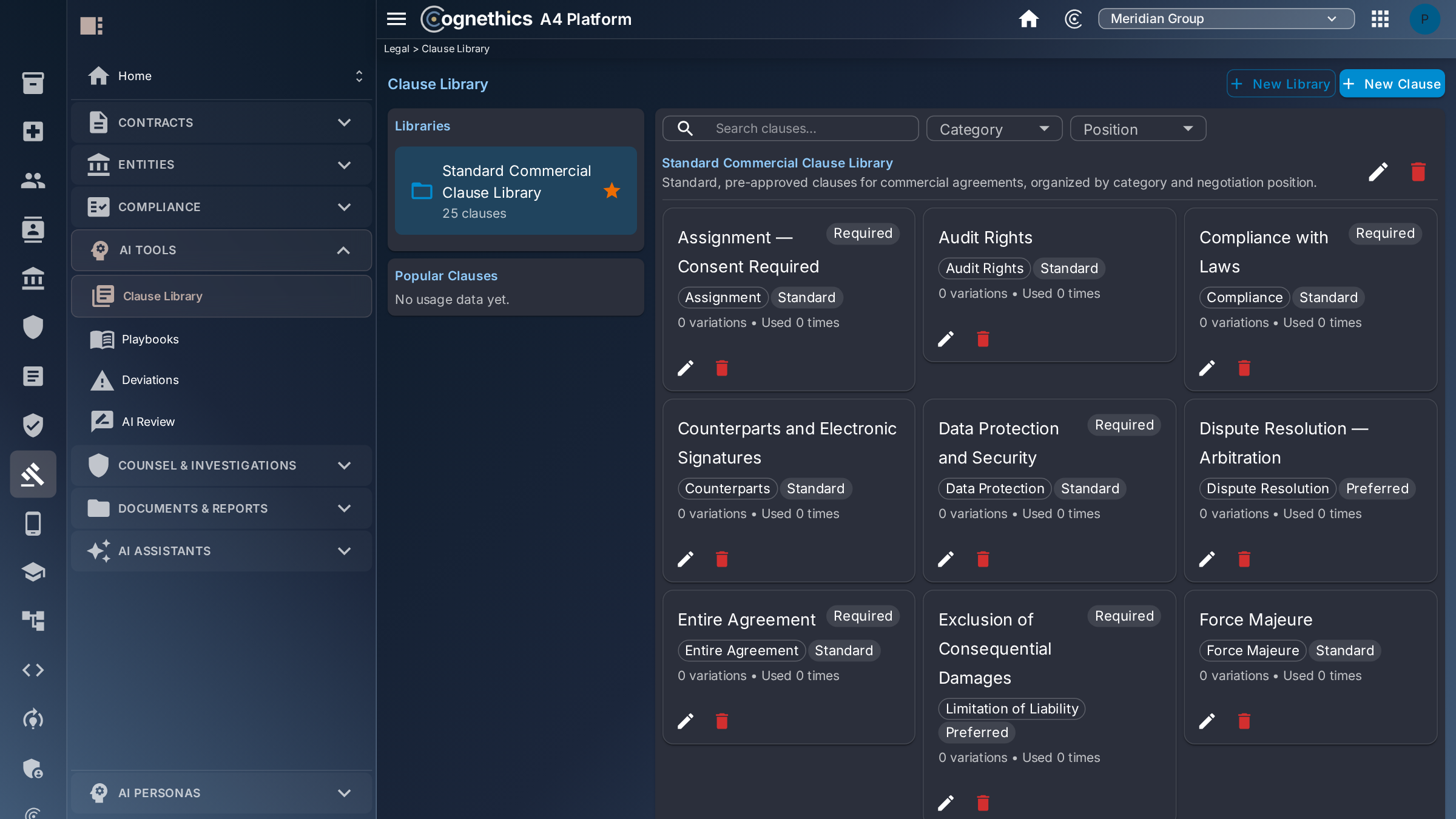Image resolution: width=1456 pixels, height=819 pixels.
Task: Click the Preferred tag on Dispute Resolution
Action: pos(1377,488)
